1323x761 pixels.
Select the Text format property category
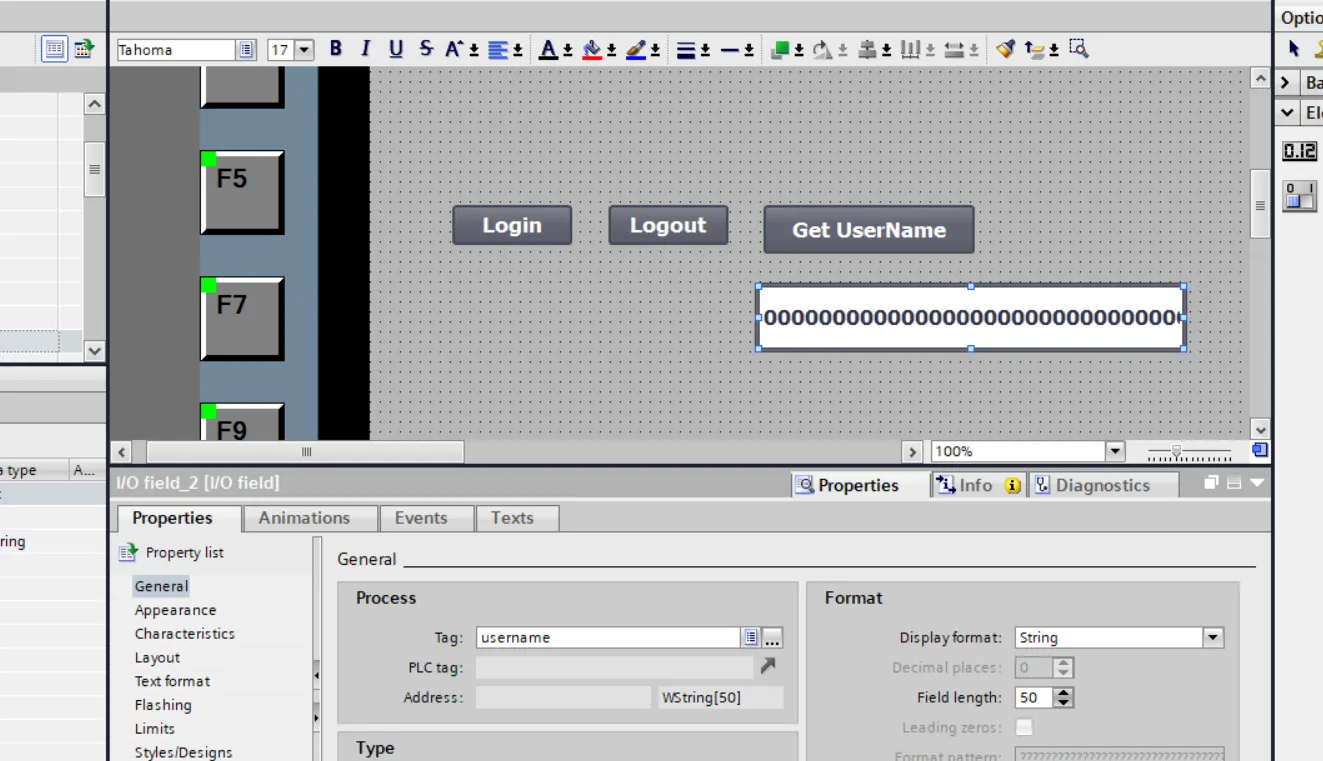click(172, 681)
